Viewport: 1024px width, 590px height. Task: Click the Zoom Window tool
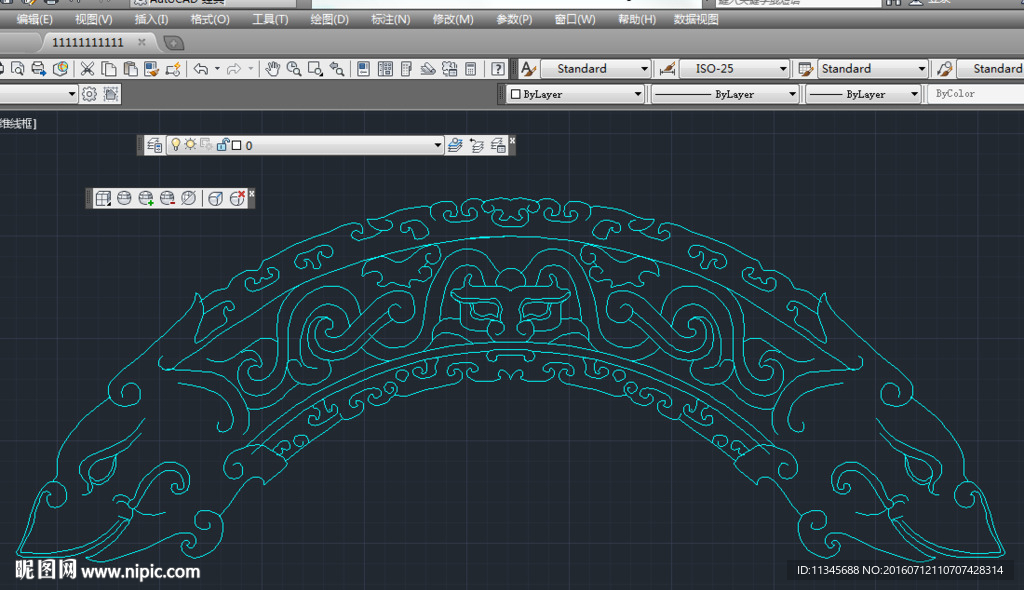(x=315, y=69)
